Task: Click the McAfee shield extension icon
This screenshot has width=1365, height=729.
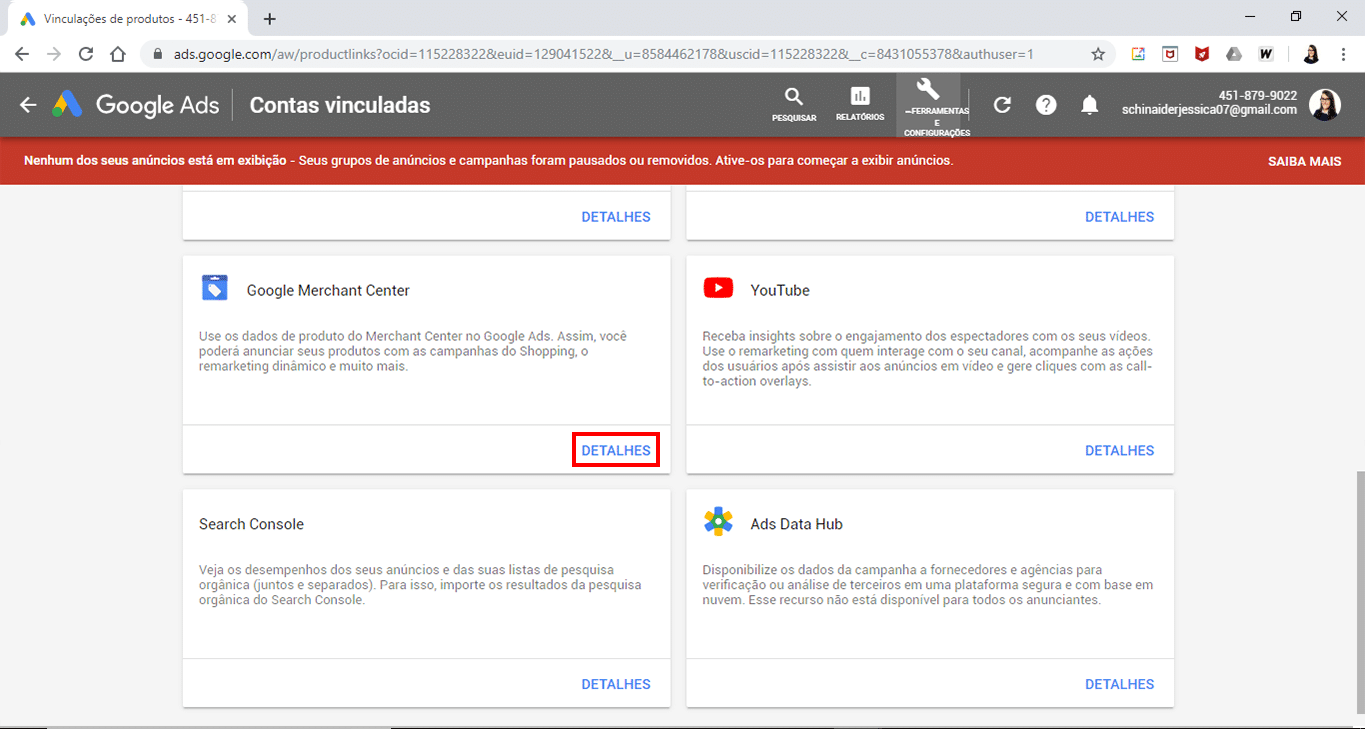Action: coord(1202,54)
